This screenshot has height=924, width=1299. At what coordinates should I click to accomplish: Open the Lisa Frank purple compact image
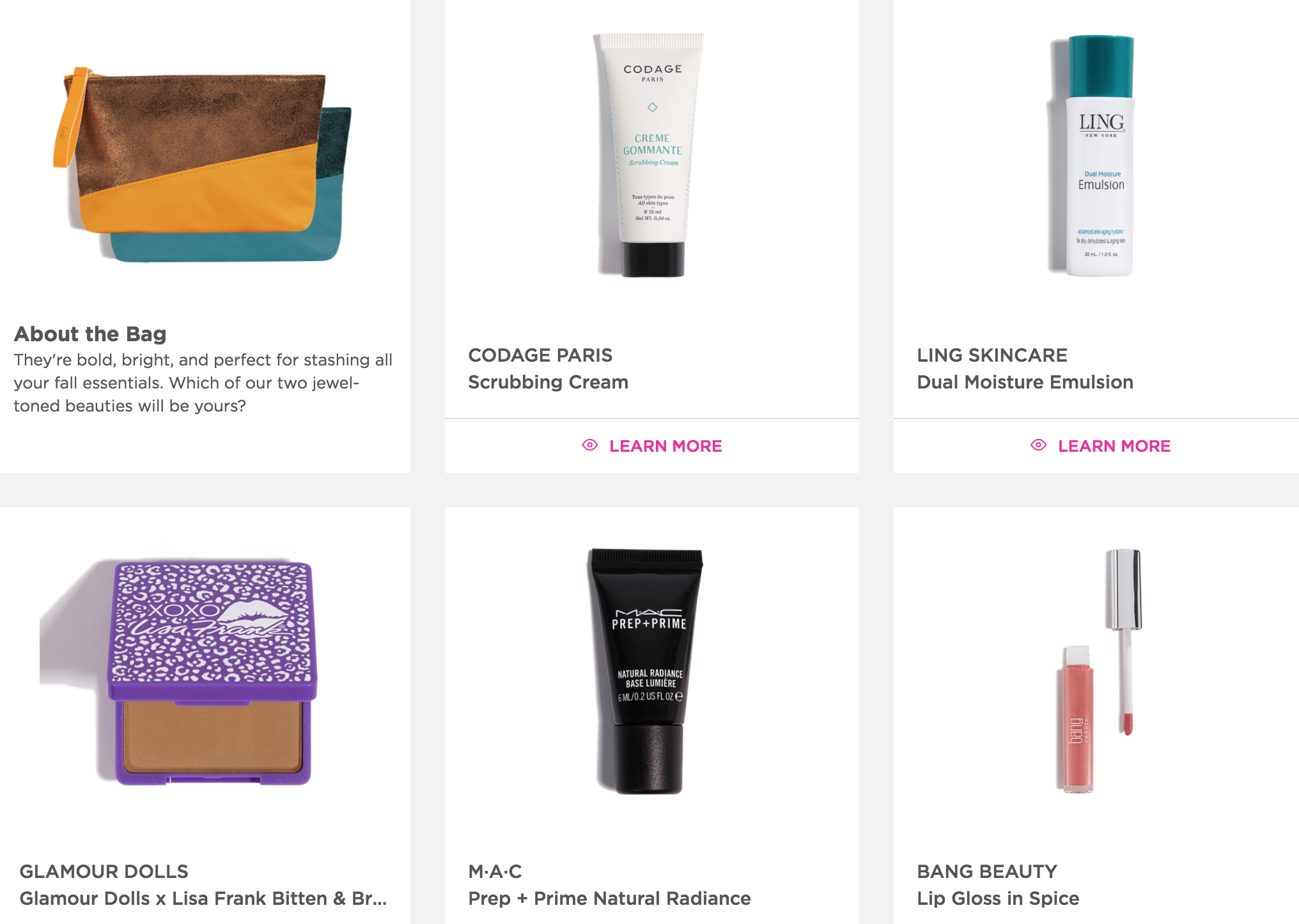pos(208,672)
